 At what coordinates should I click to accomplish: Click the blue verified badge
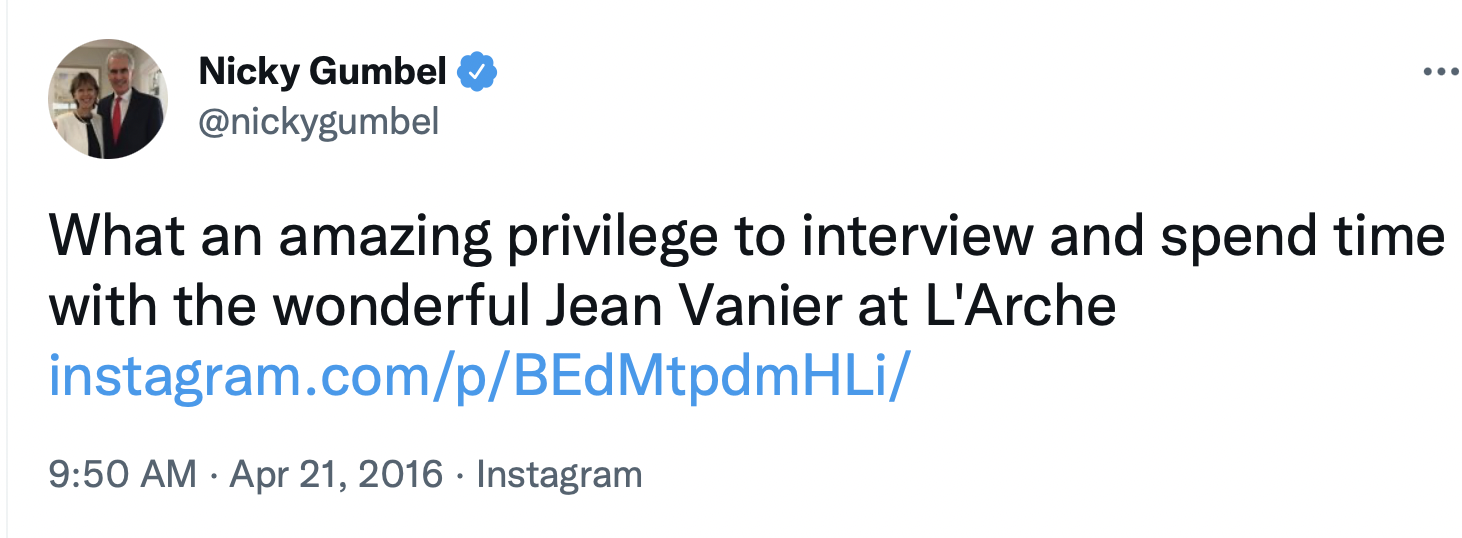click(478, 72)
